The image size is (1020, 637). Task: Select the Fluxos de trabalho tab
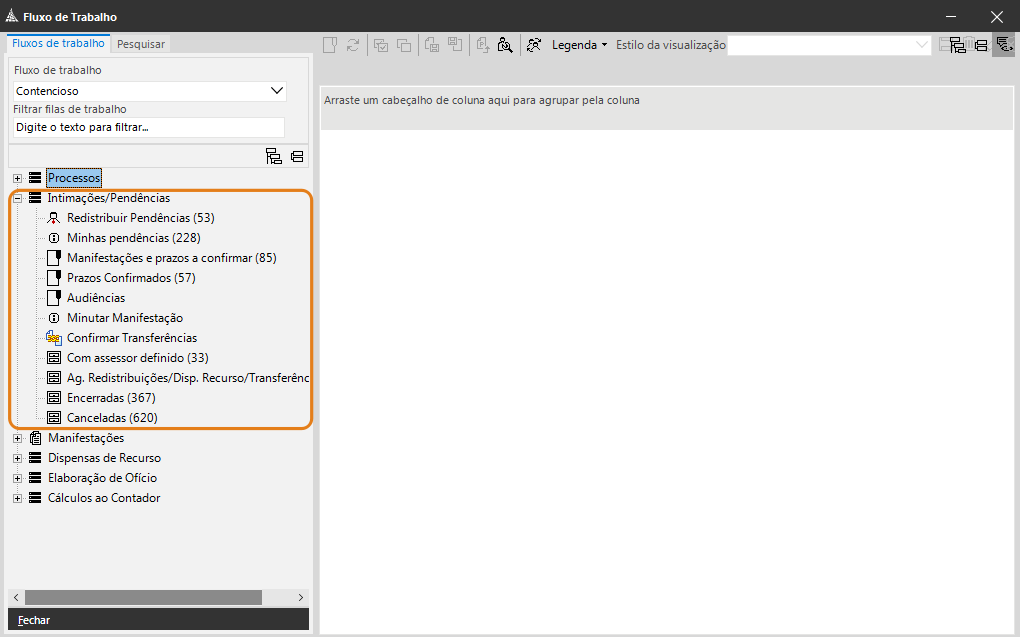click(58, 43)
